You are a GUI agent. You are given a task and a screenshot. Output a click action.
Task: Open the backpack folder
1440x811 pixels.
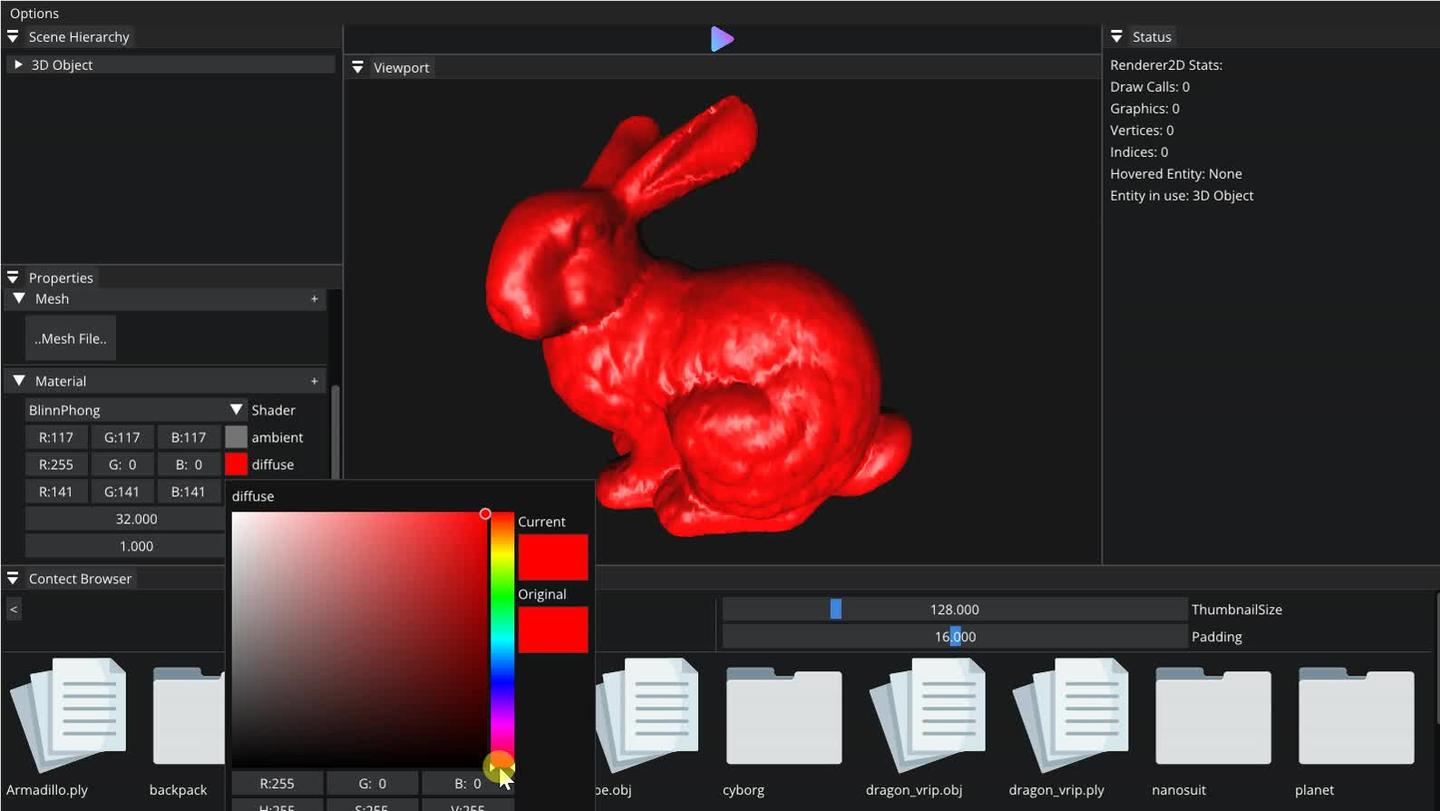[x=189, y=717]
